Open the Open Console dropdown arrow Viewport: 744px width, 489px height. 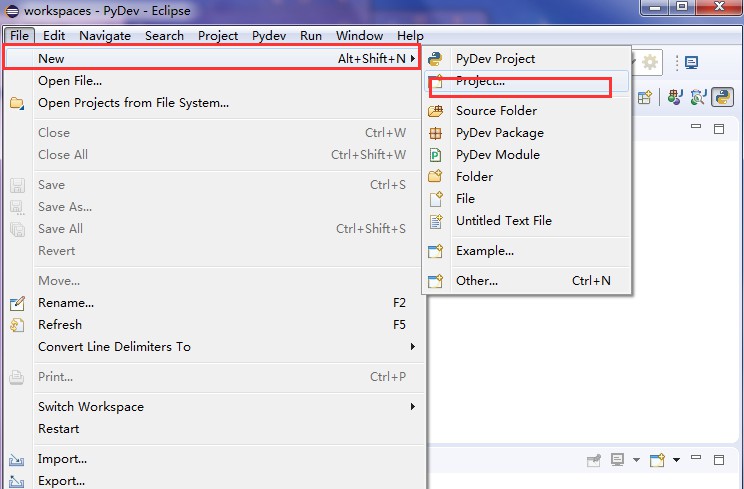pyautogui.click(x=677, y=460)
